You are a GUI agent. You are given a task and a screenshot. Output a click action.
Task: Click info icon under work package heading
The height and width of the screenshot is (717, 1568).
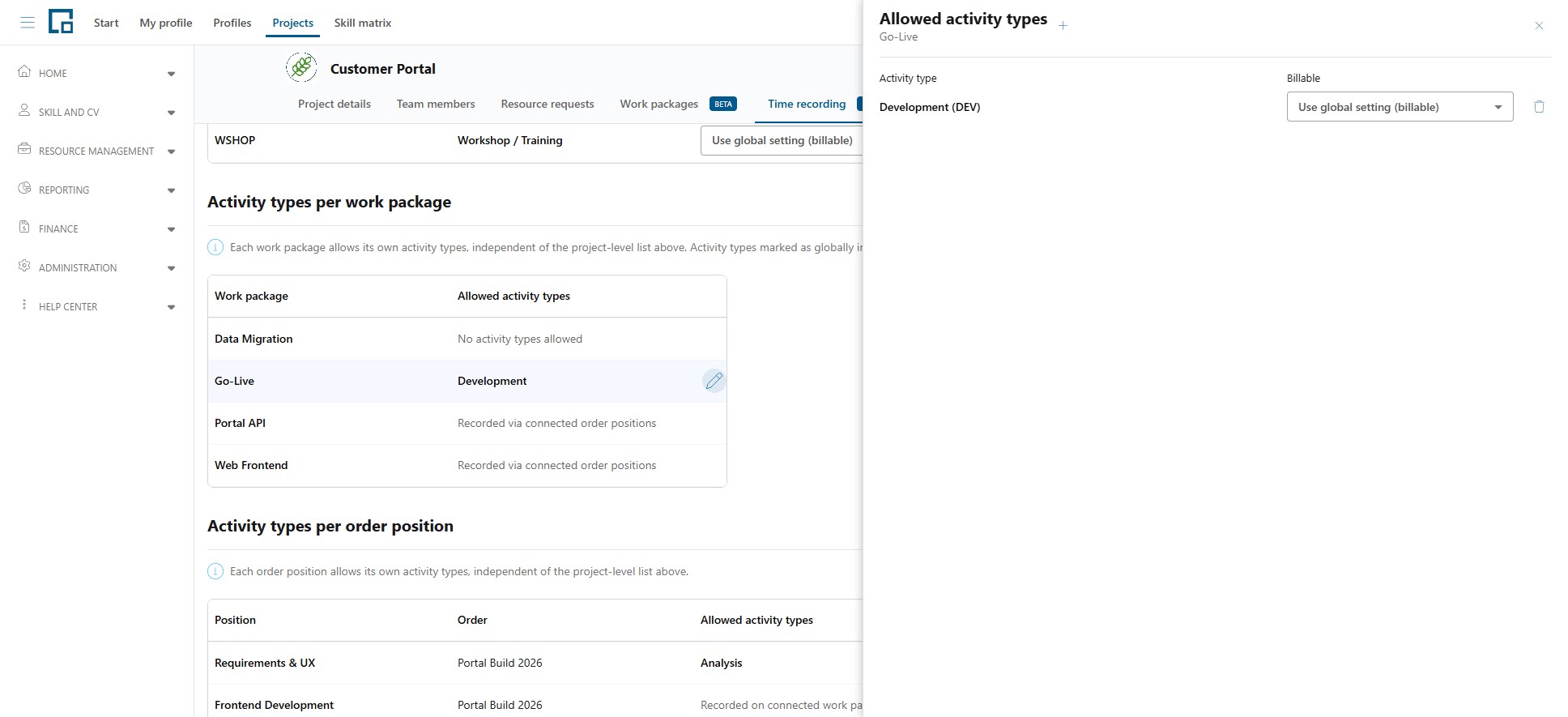215,247
